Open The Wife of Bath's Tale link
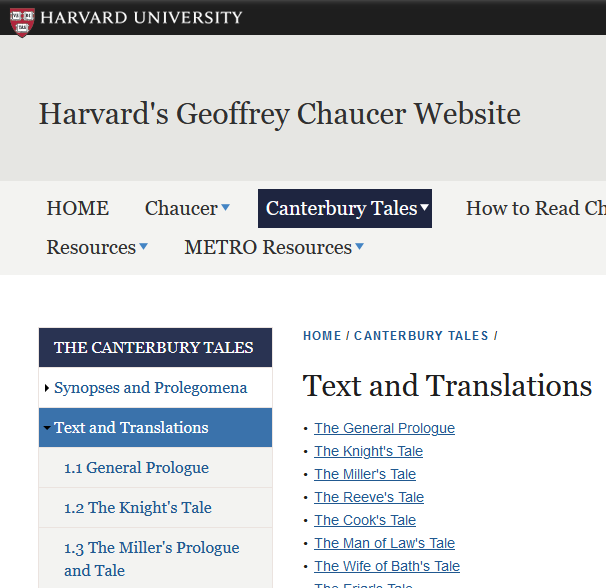This screenshot has height=588, width=606. (387, 566)
